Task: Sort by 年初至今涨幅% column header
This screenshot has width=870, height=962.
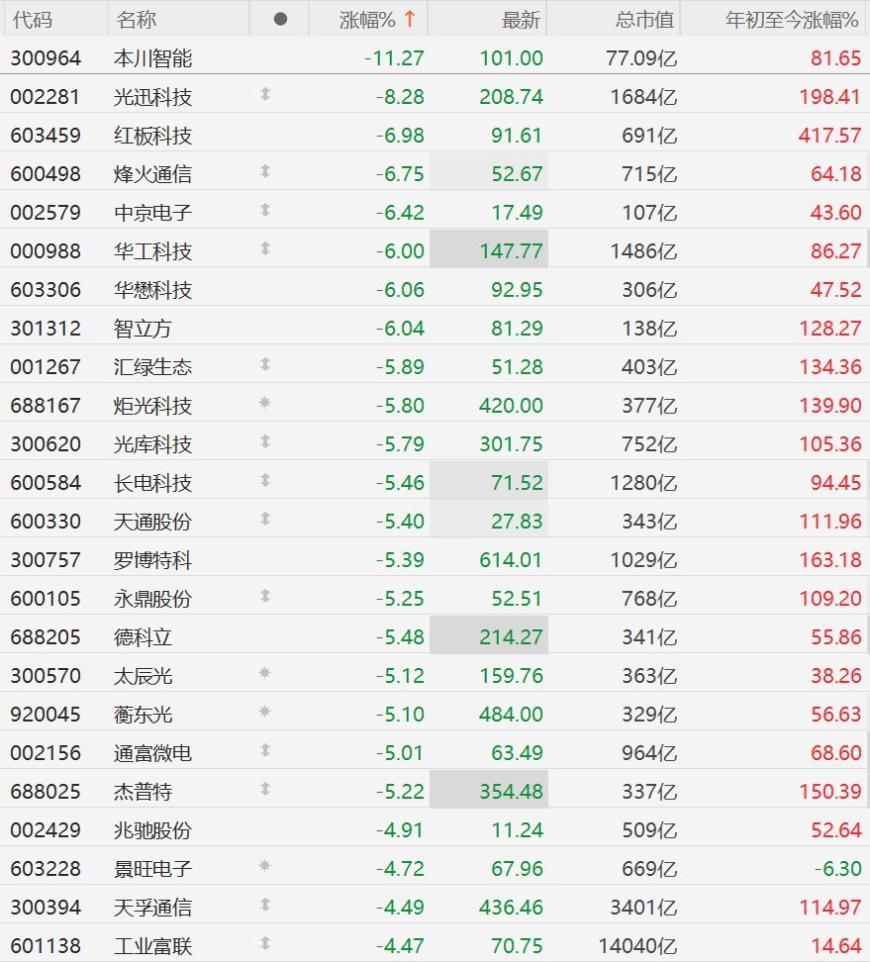Action: (791, 20)
